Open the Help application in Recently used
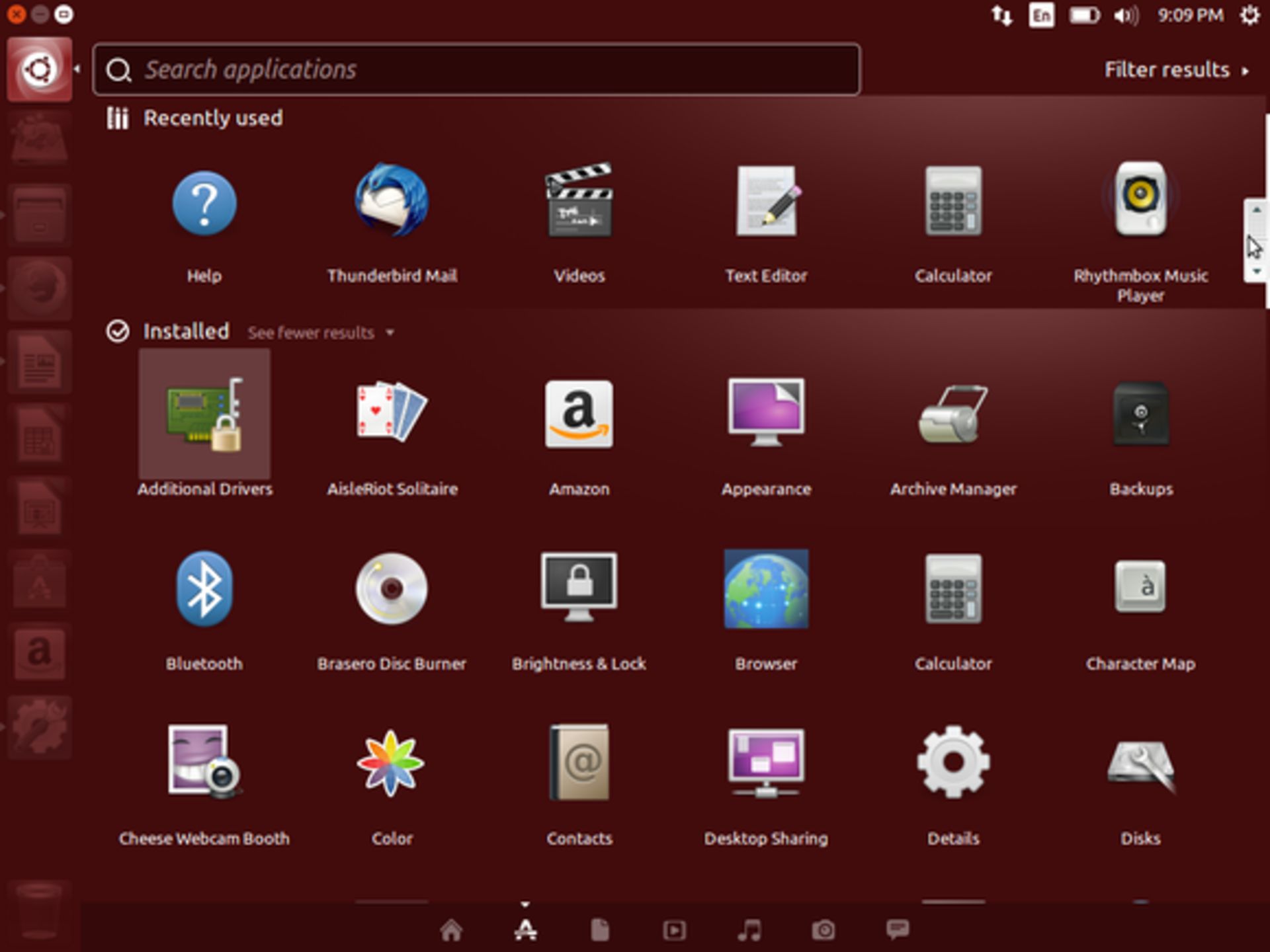Viewport: 1270px width, 952px height. (x=204, y=204)
